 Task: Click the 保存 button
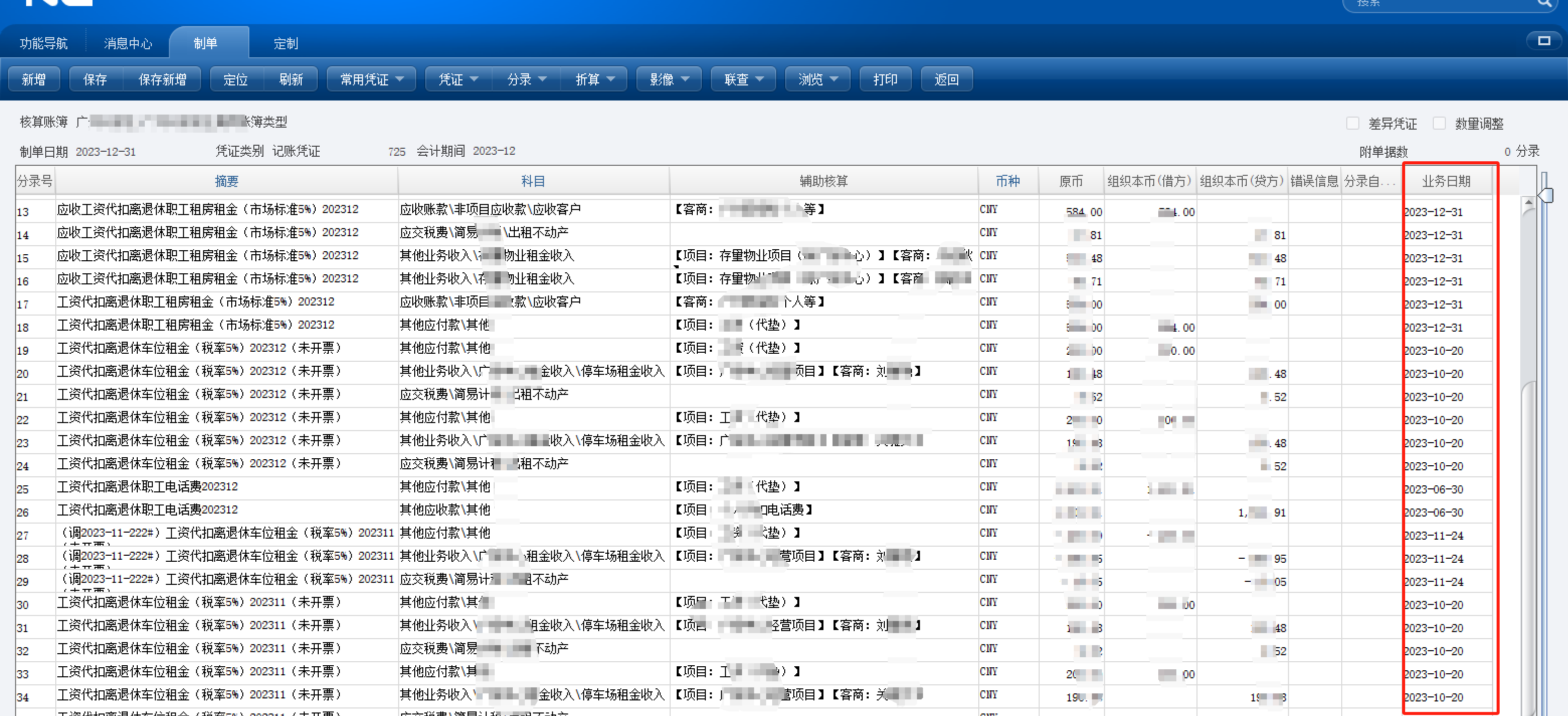pos(95,79)
